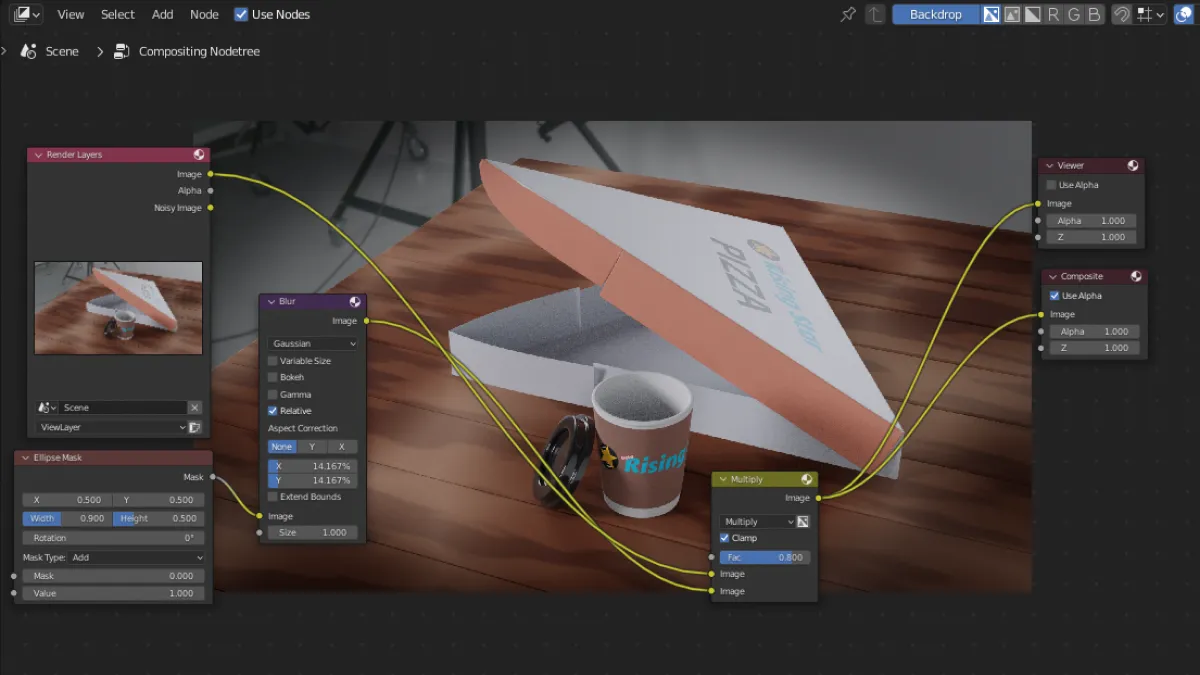Disable the Clamp checkbox
1200x675 pixels.
(725, 538)
